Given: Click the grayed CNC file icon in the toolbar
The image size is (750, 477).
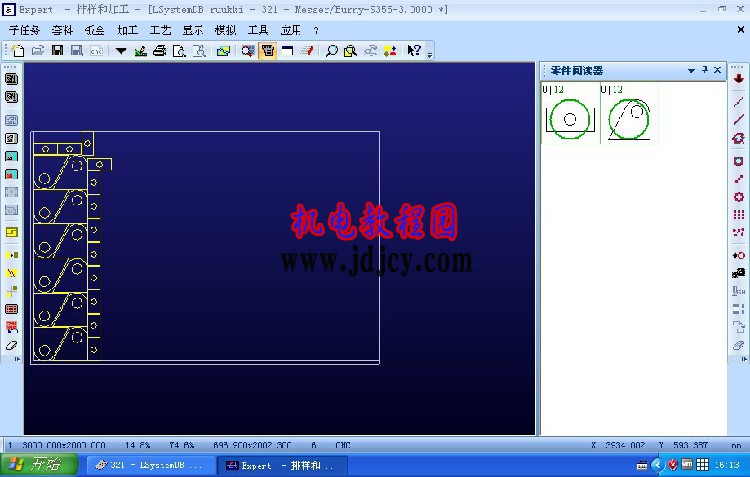Looking at the screenshot, I should [97, 51].
